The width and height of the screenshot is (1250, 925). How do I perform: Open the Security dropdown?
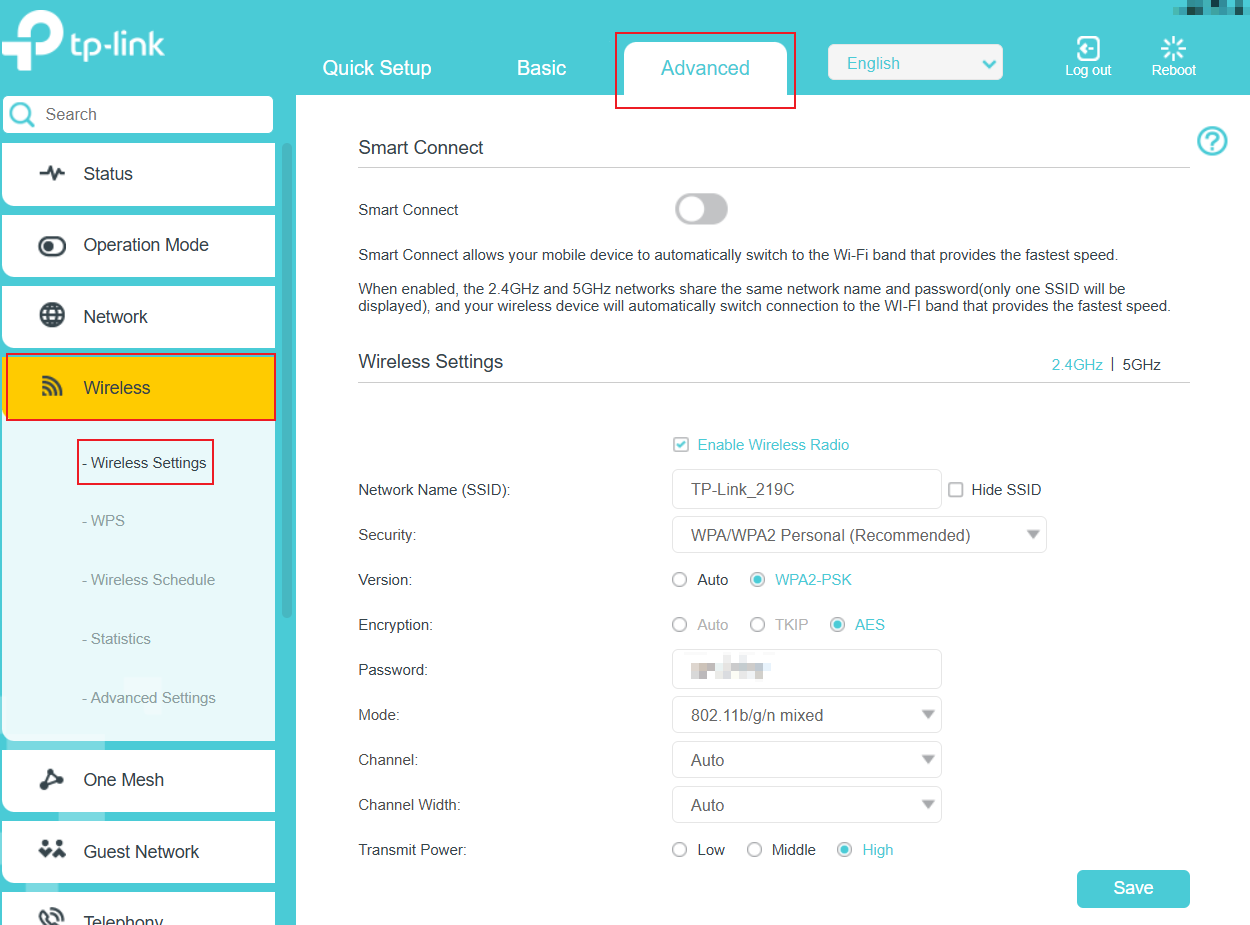(858, 534)
